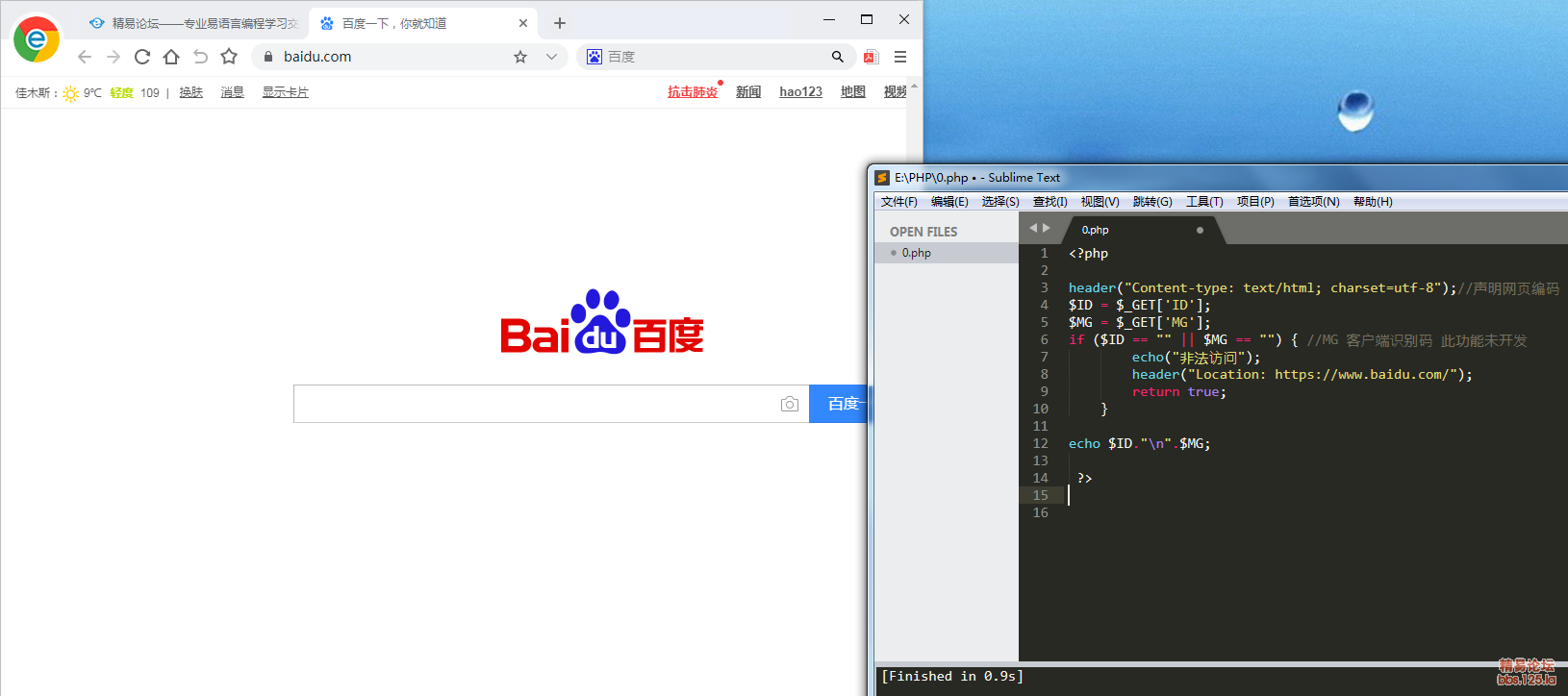This screenshot has height=696, width=1568.
Task: Click the undo/restore closed tab icon
Action: pos(200,57)
